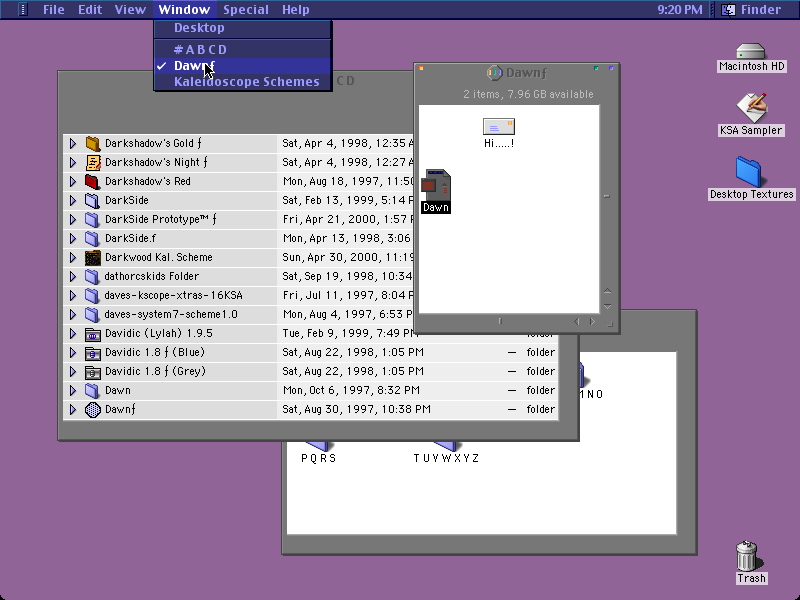800x600 pixels.
Task: Expand the Dawnƒ row disclosure triangle
Action: click(73, 410)
